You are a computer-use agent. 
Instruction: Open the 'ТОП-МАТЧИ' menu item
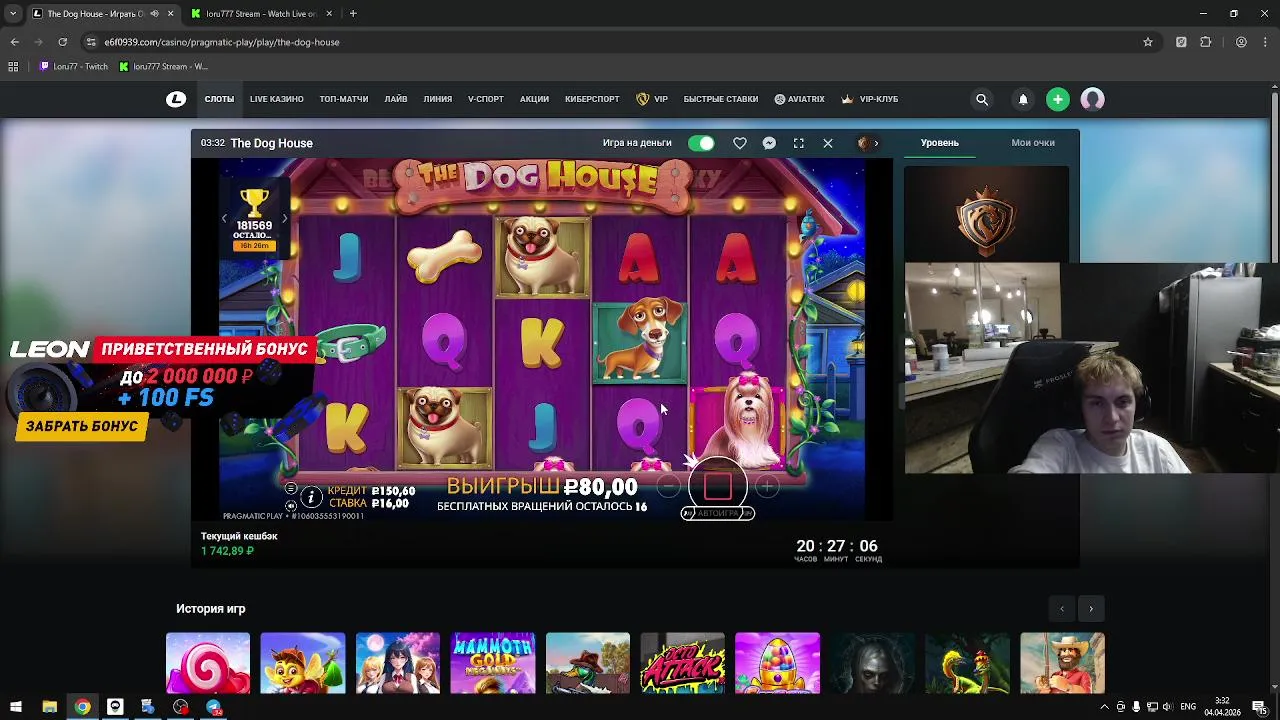click(x=344, y=99)
